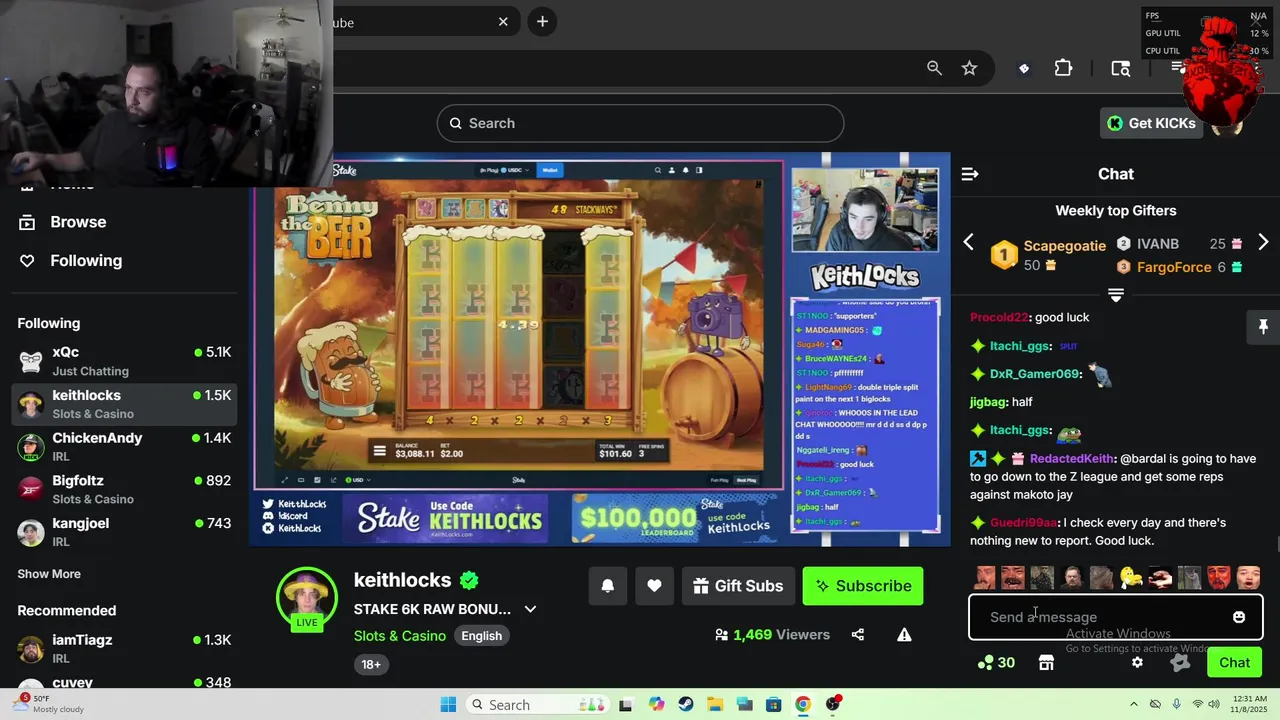Image resolution: width=1280 pixels, height=720 pixels.
Task: Click Scapegoatie top gifter name
Action: [x=1064, y=245]
